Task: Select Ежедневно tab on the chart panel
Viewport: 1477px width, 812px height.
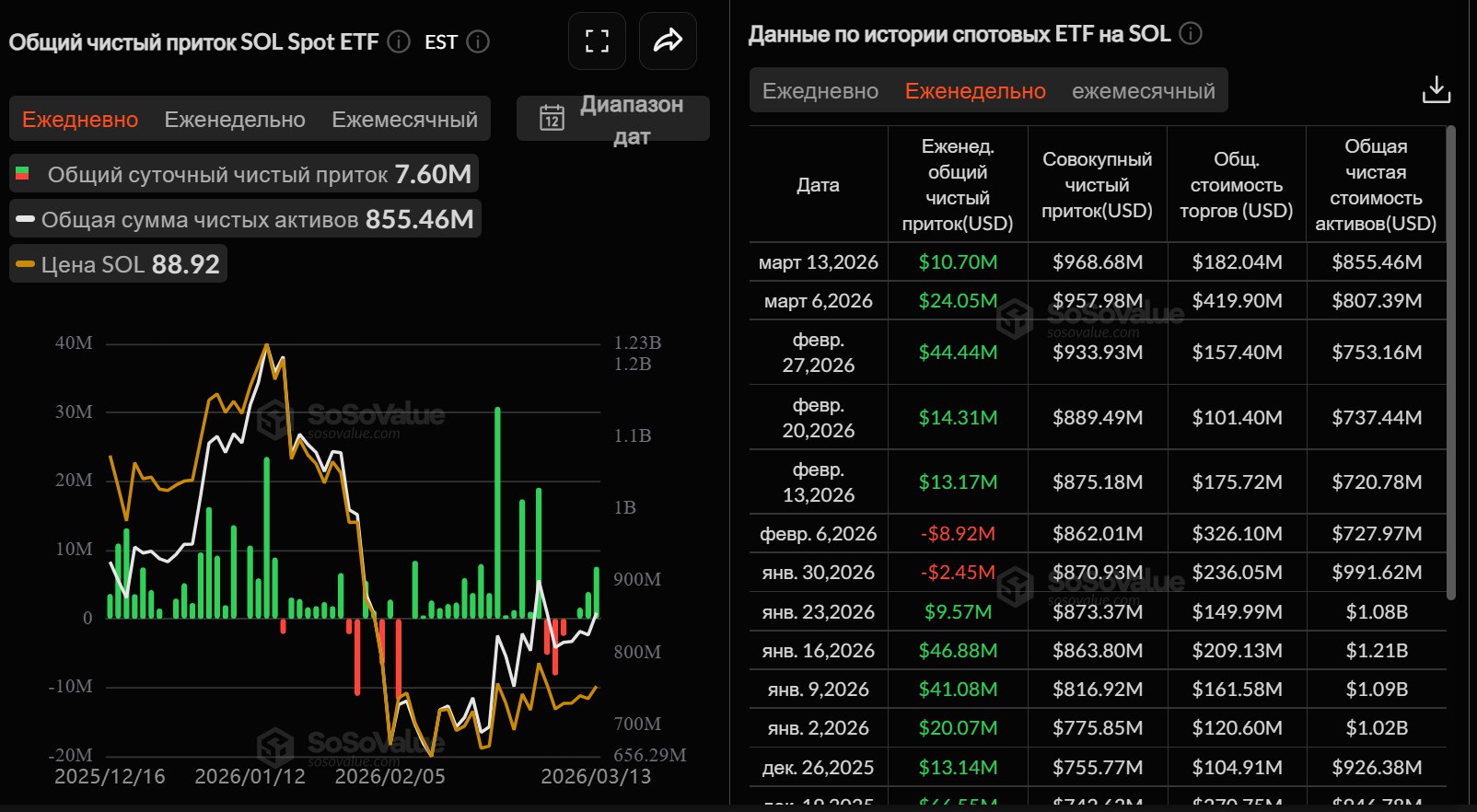Action: [80, 120]
